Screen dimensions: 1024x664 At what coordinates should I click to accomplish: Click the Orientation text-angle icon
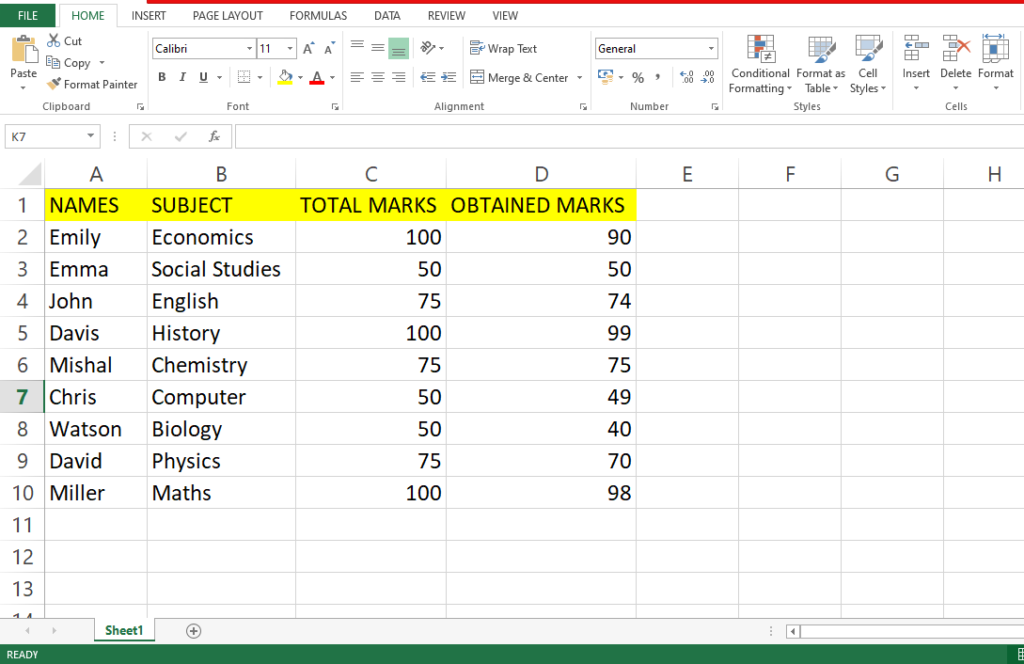(x=428, y=48)
